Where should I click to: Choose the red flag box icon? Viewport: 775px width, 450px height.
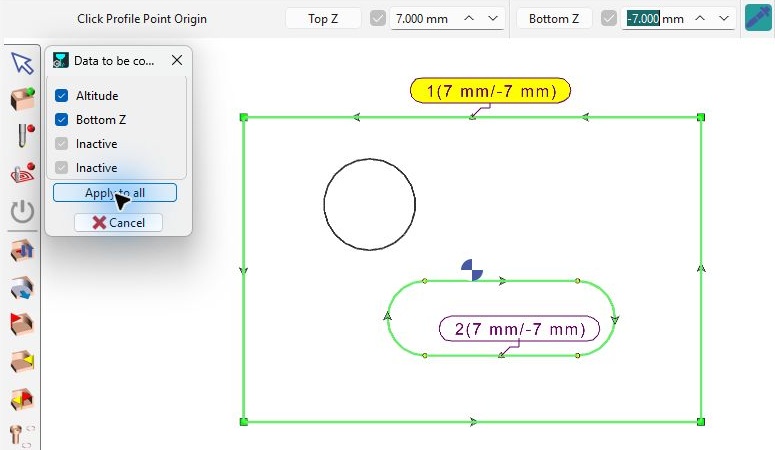pyautogui.click(x=22, y=324)
